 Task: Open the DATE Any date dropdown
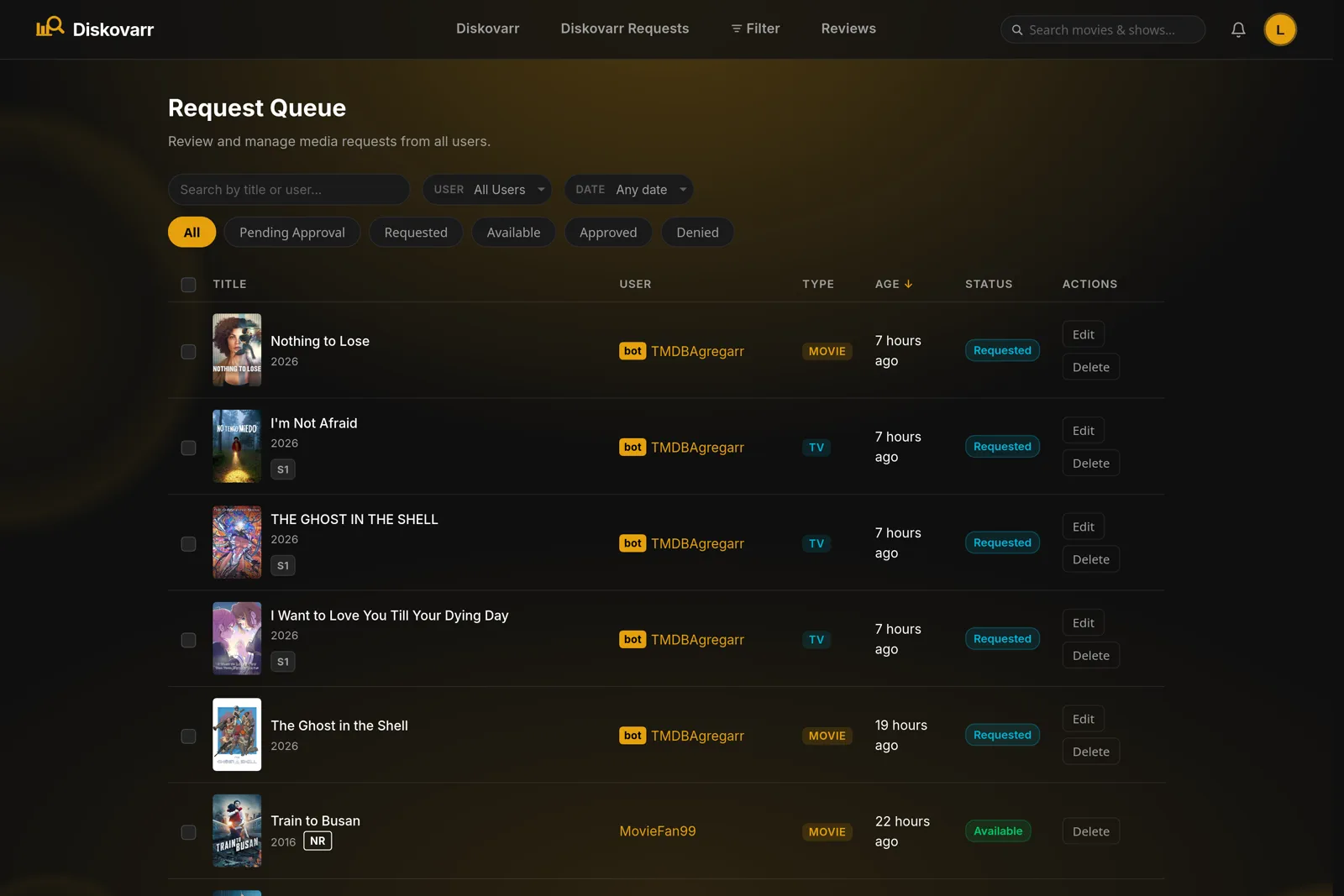click(628, 190)
